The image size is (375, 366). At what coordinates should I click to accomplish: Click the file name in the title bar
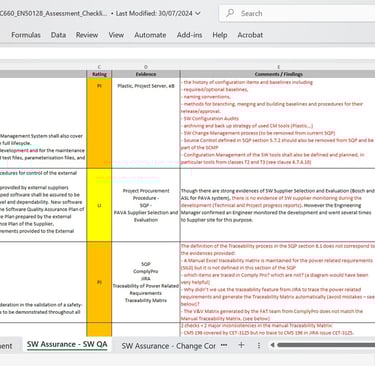[x=53, y=13]
